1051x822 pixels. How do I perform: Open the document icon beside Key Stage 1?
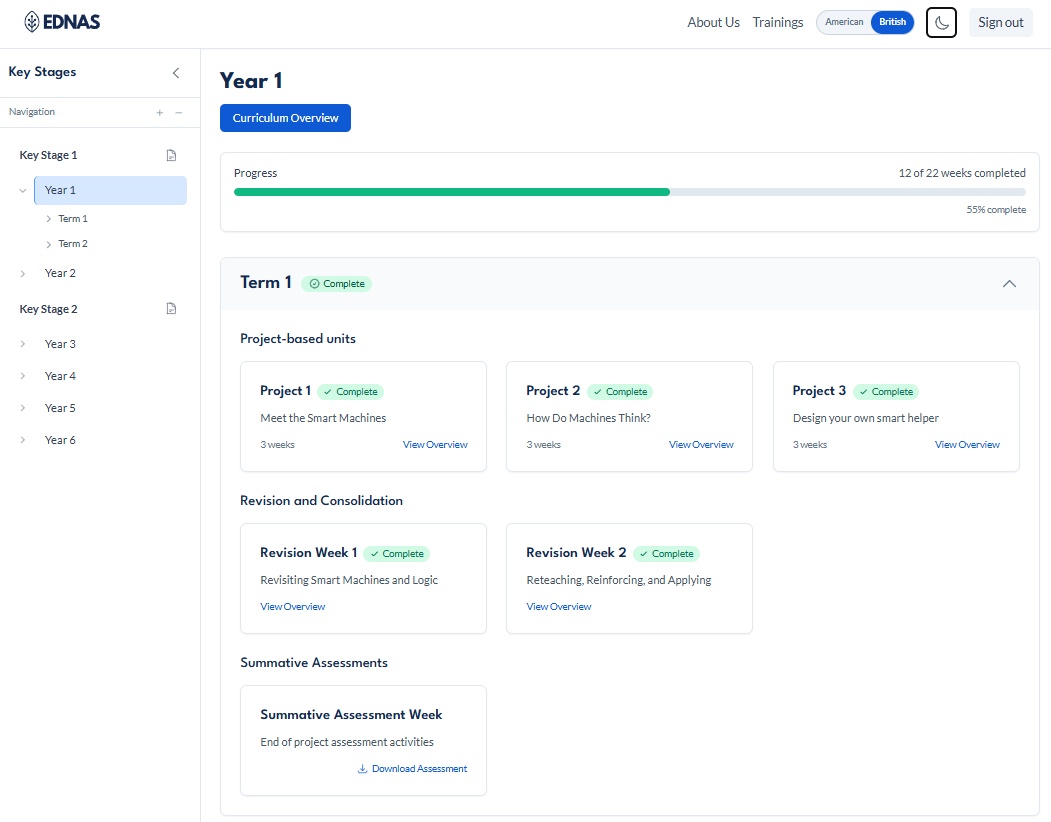tap(171, 155)
